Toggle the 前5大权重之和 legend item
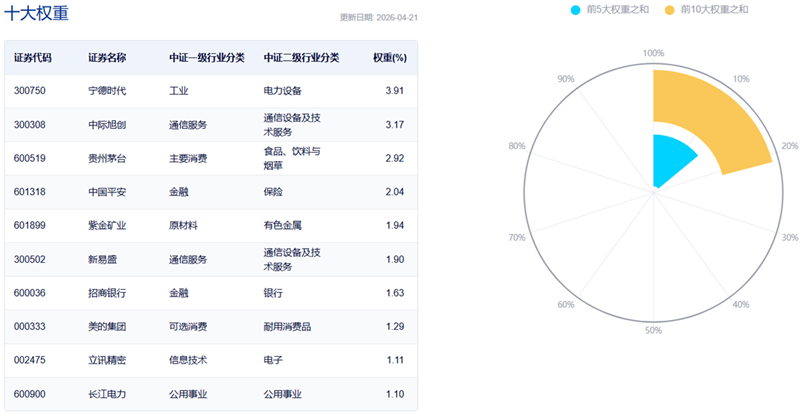This screenshot has width=802, height=413. click(x=610, y=9)
